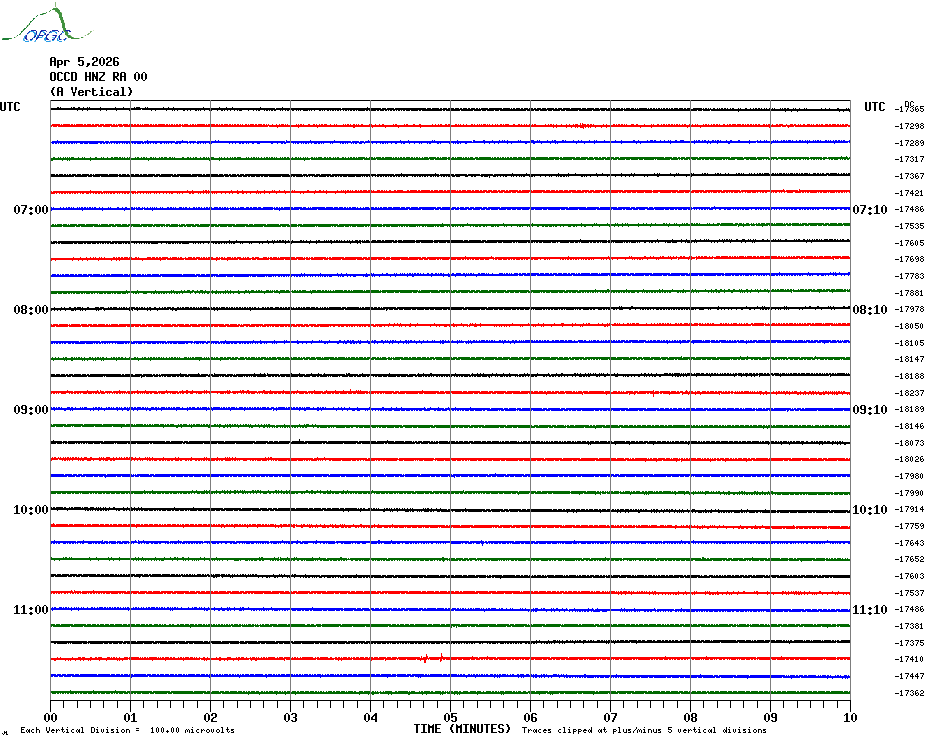Click the Each Vertical Division scale note
This screenshot has height=744, width=930.
click(127, 730)
